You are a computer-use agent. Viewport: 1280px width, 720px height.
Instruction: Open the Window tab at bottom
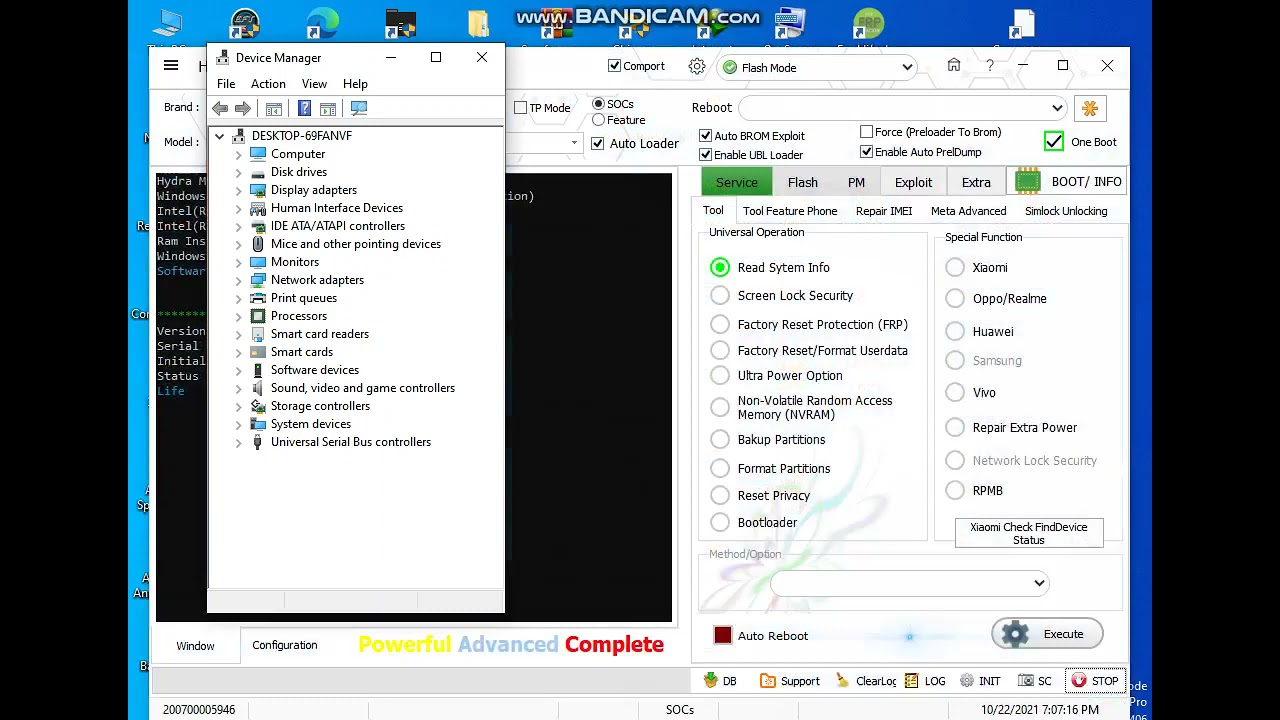click(195, 646)
